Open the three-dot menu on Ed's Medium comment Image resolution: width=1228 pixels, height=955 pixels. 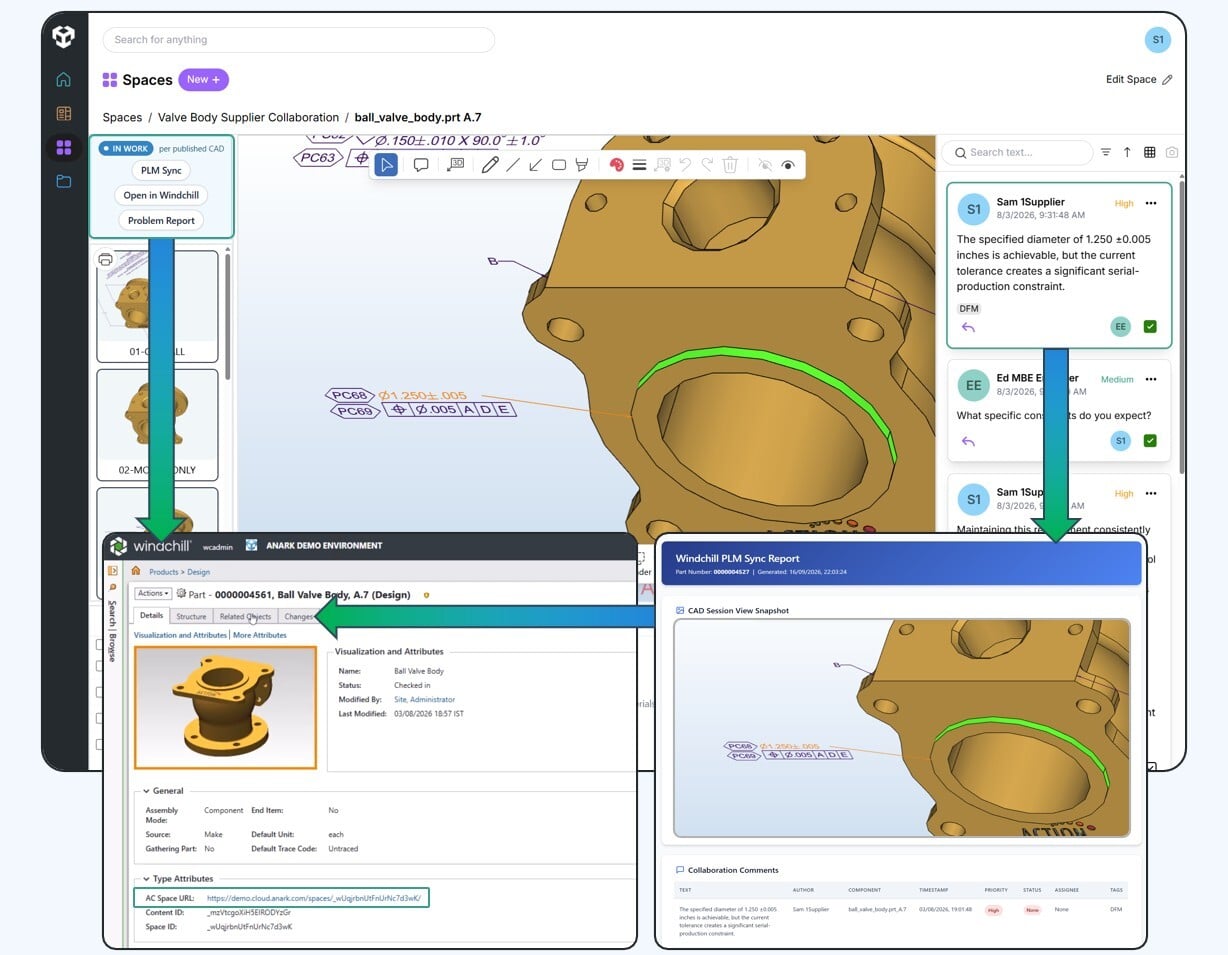[x=1151, y=379]
